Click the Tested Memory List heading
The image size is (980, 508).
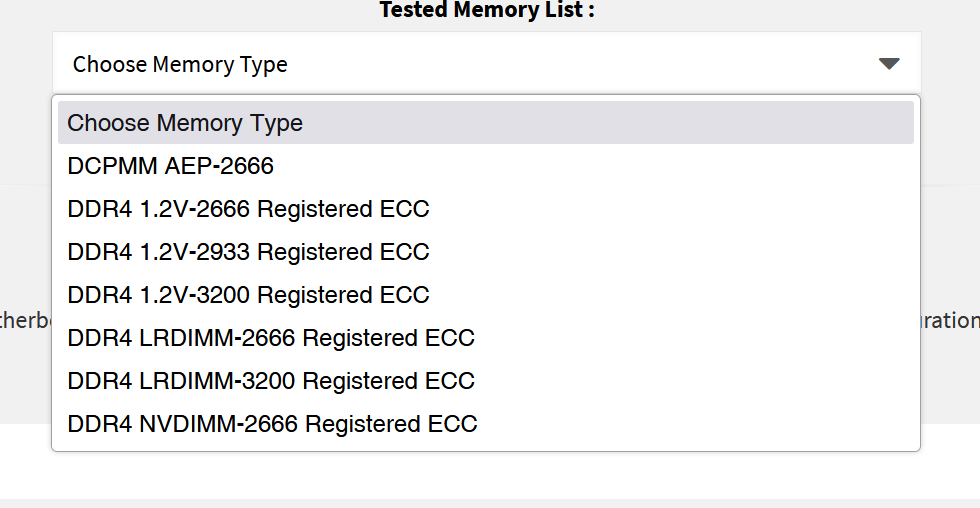[x=487, y=11]
